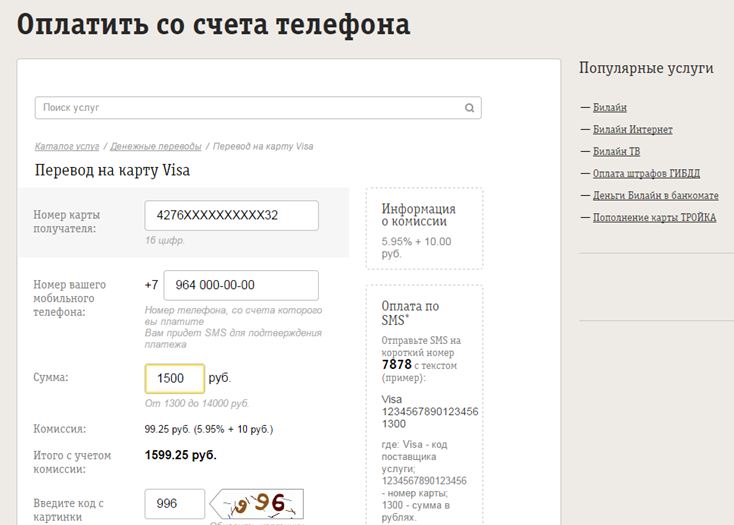Viewport: 734px width, 525px height.
Task: Click the search magnifier icon
Action: pyautogui.click(x=469, y=108)
